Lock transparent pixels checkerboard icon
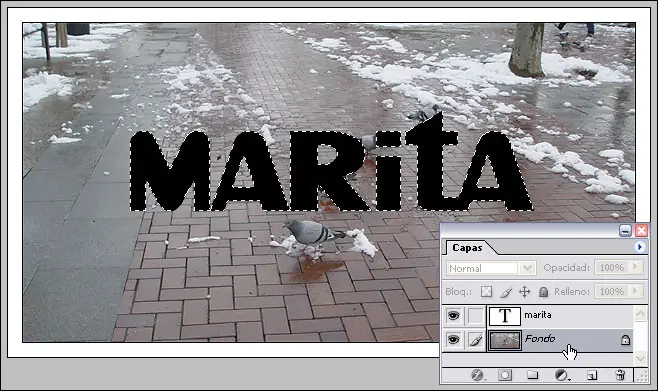The image size is (658, 391). click(x=486, y=292)
